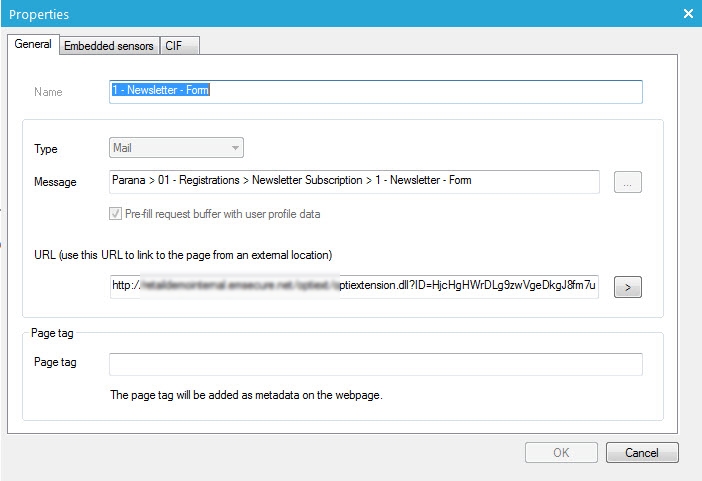Close the Properties dialog with the X

(688, 14)
